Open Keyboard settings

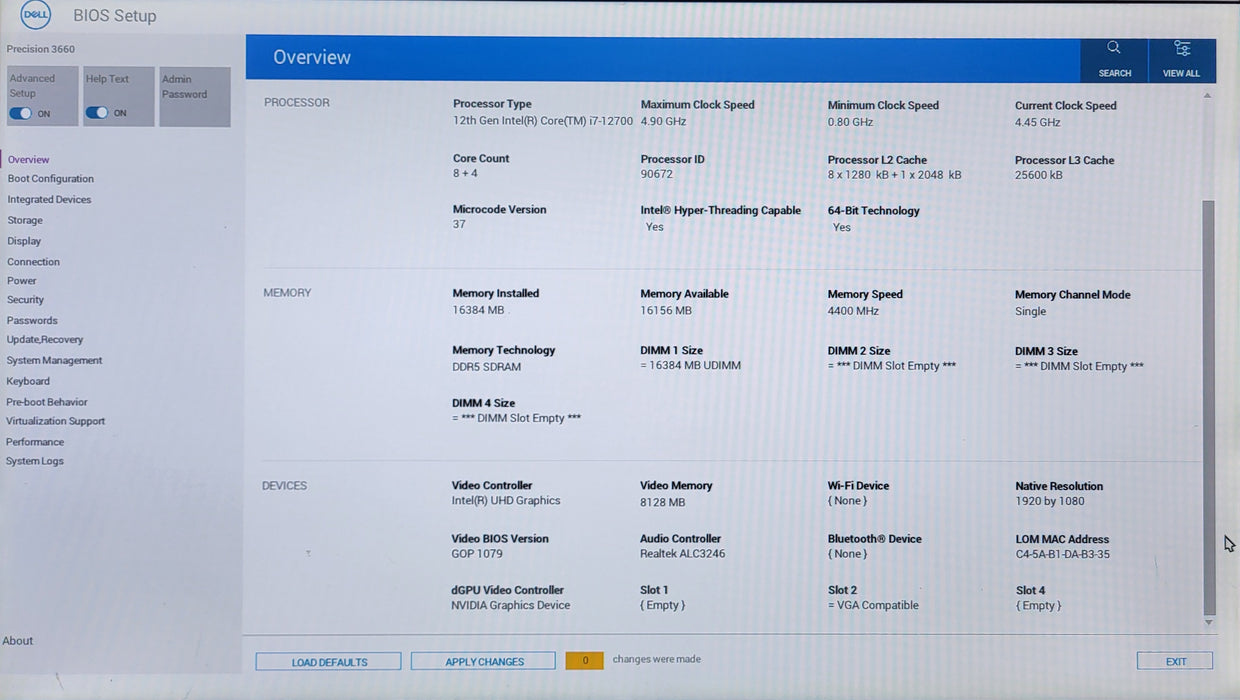28,381
